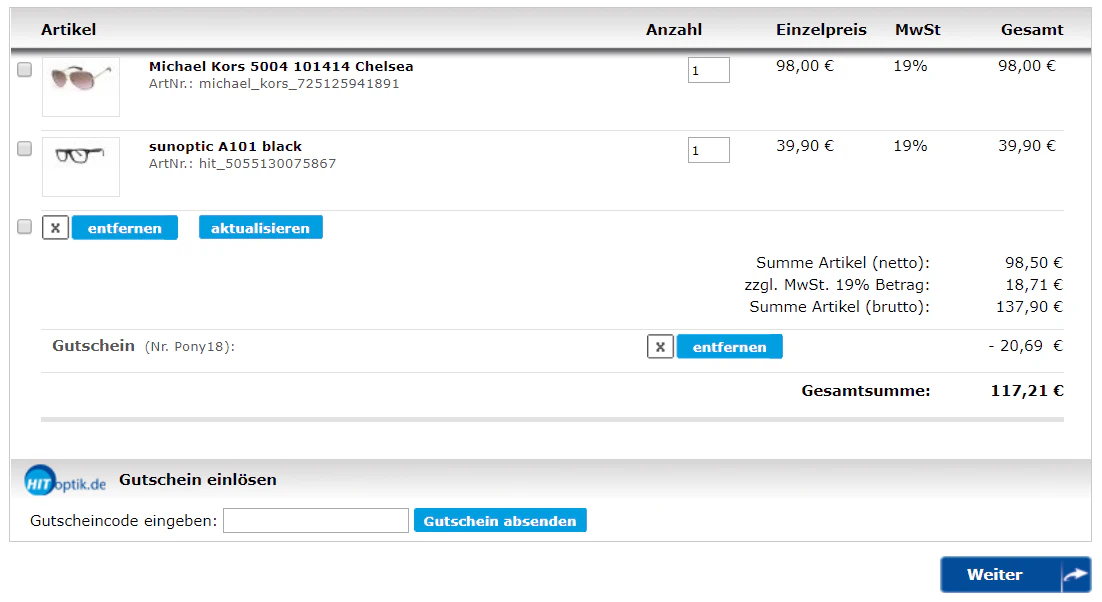The width and height of the screenshot is (1102, 602).
Task: Remove voucher Pony18 with entfernen button
Action: tap(730, 347)
